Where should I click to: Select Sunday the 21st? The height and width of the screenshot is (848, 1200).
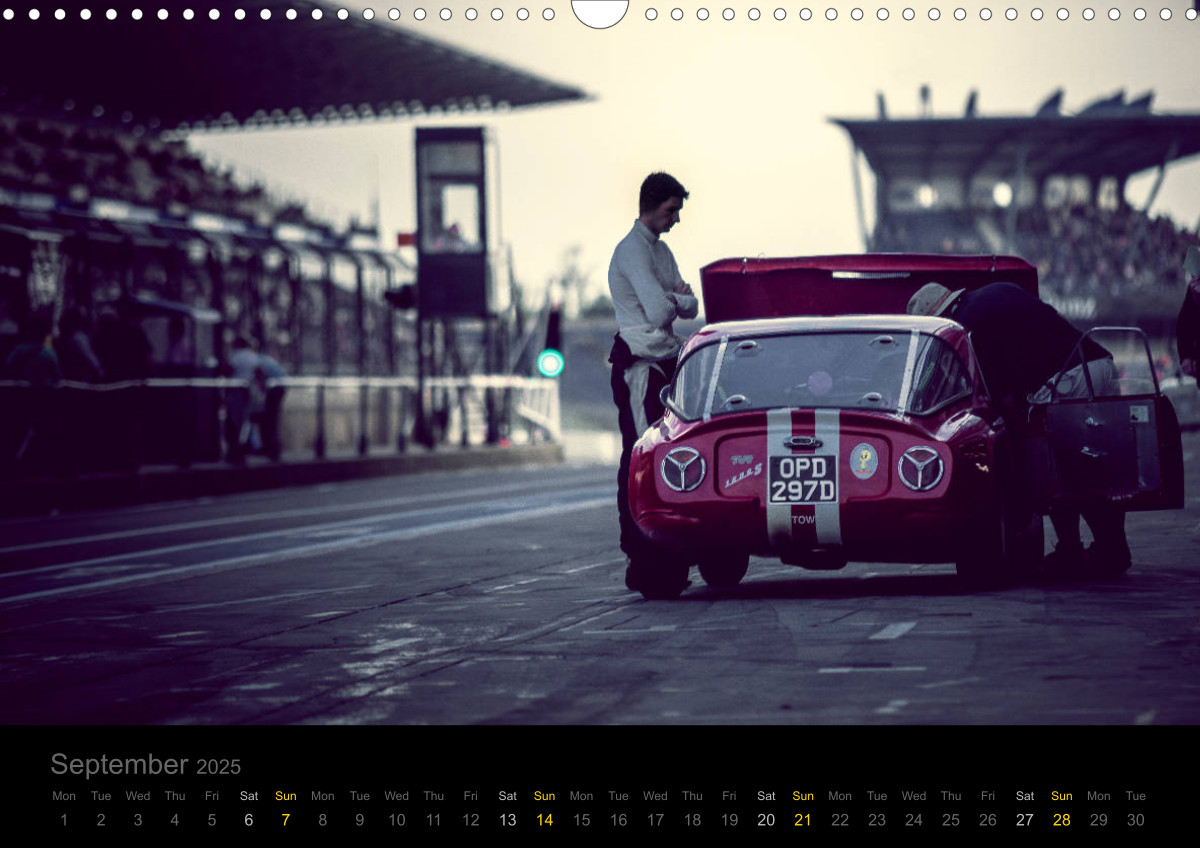[x=803, y=820]
